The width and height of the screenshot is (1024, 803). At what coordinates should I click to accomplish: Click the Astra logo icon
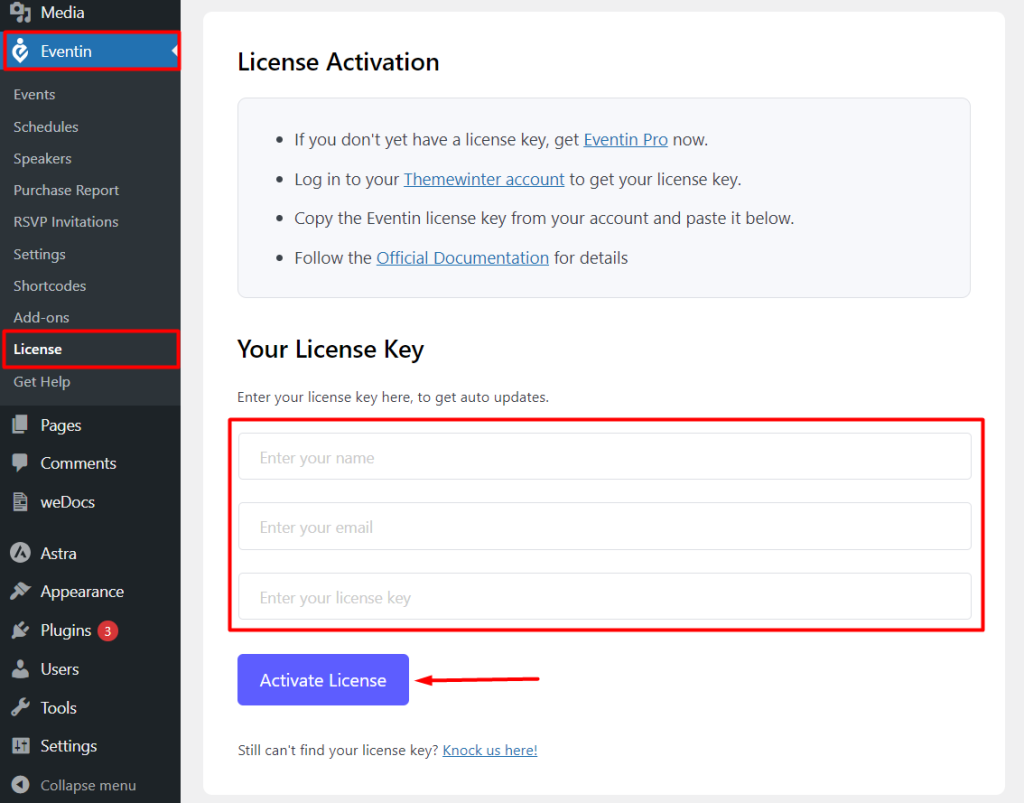(20, 553)
